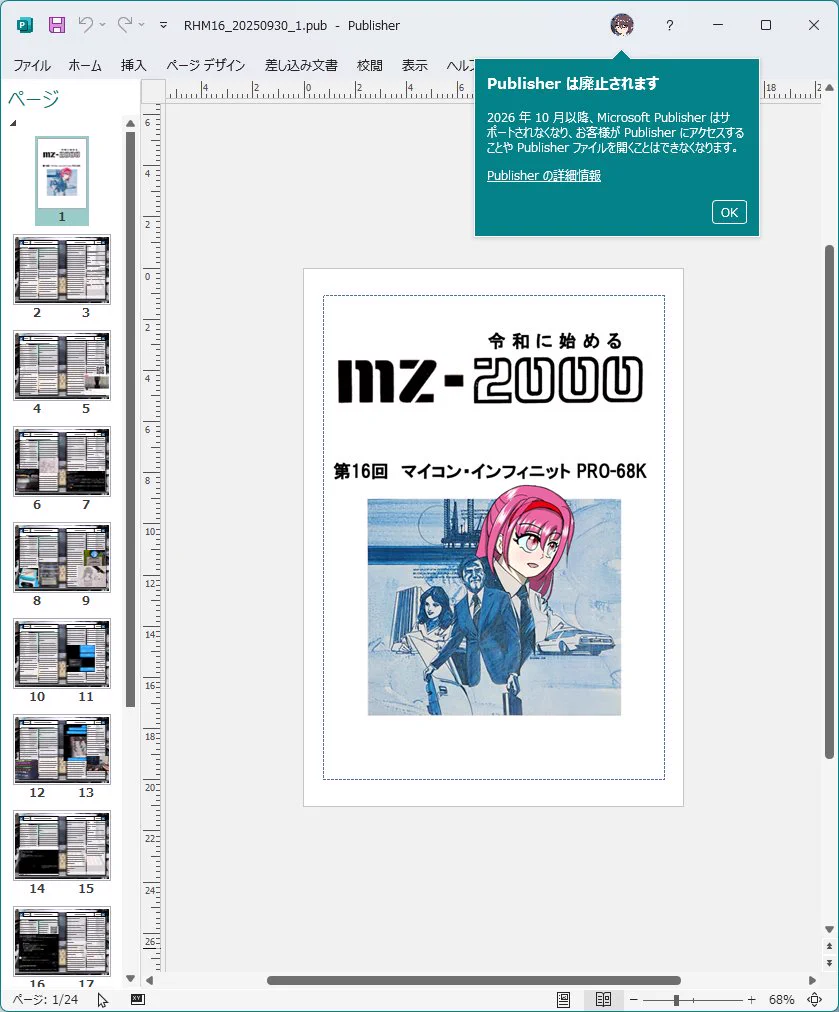Open the 表示 tab

click(x=414, y=65)
